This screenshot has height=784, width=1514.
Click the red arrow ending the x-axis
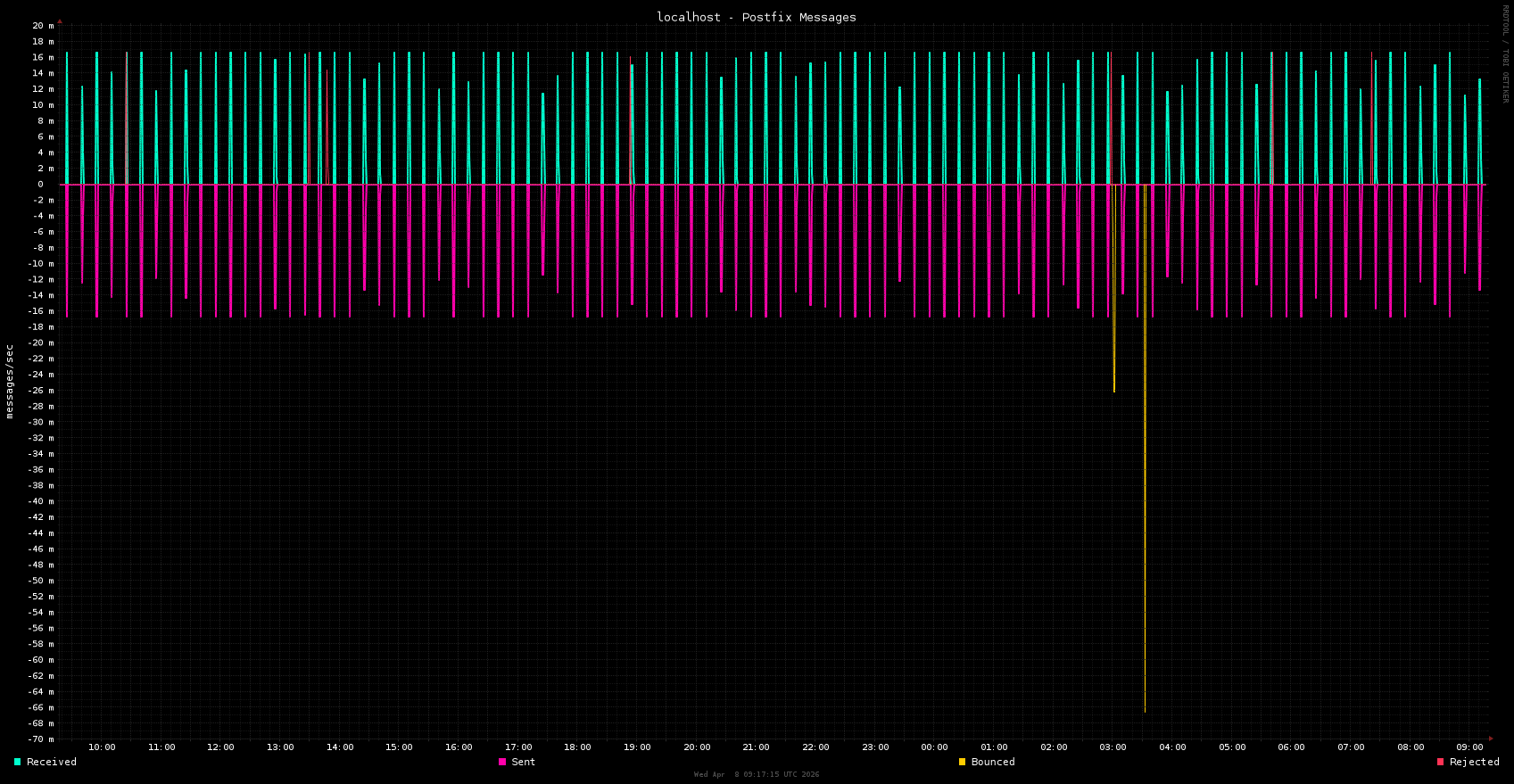pyautogui.click(x=1491, y=739)
